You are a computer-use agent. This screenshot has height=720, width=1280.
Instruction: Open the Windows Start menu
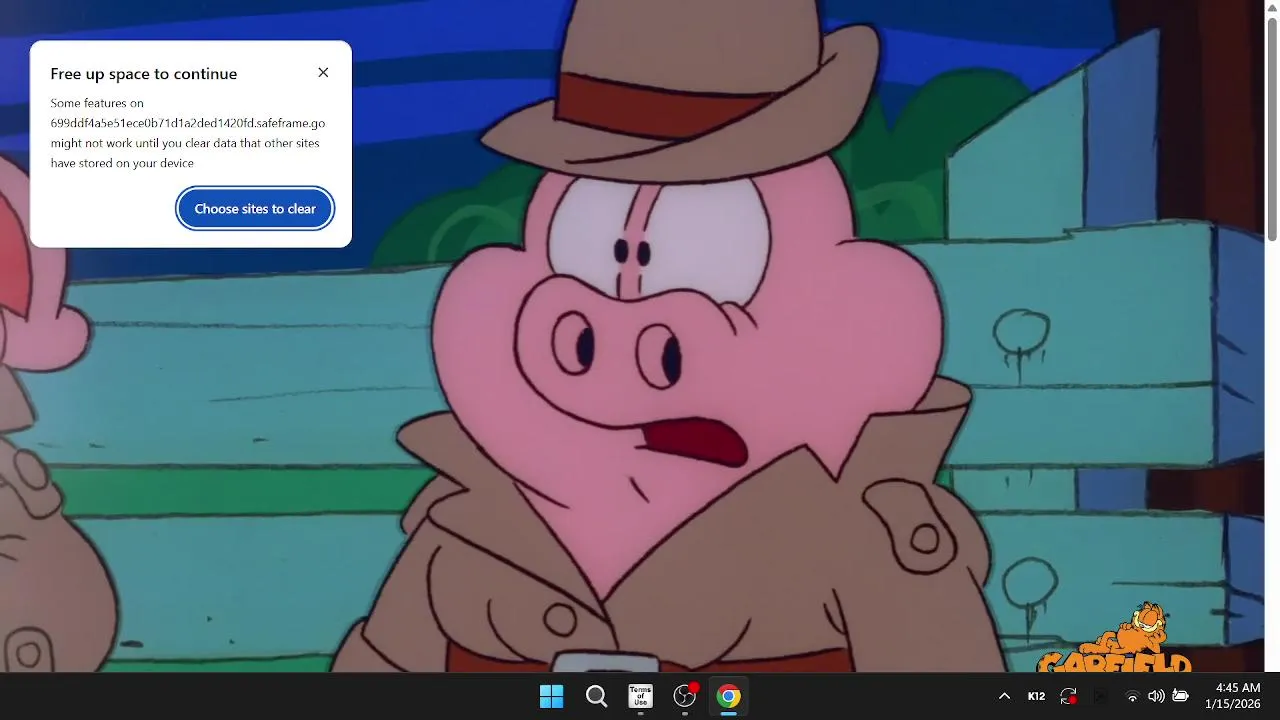click(551, 696)
